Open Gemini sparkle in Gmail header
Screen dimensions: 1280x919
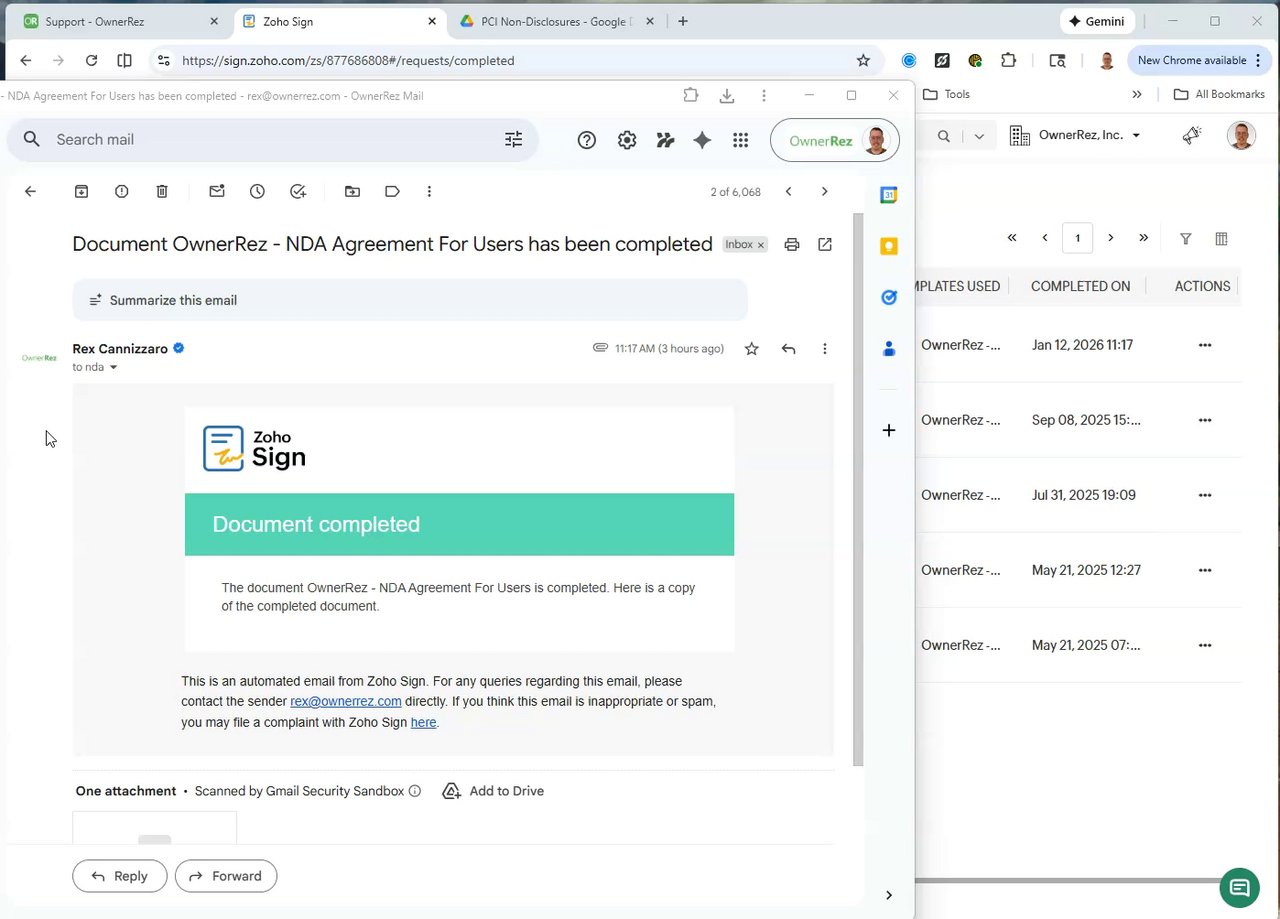click(702, 140)
